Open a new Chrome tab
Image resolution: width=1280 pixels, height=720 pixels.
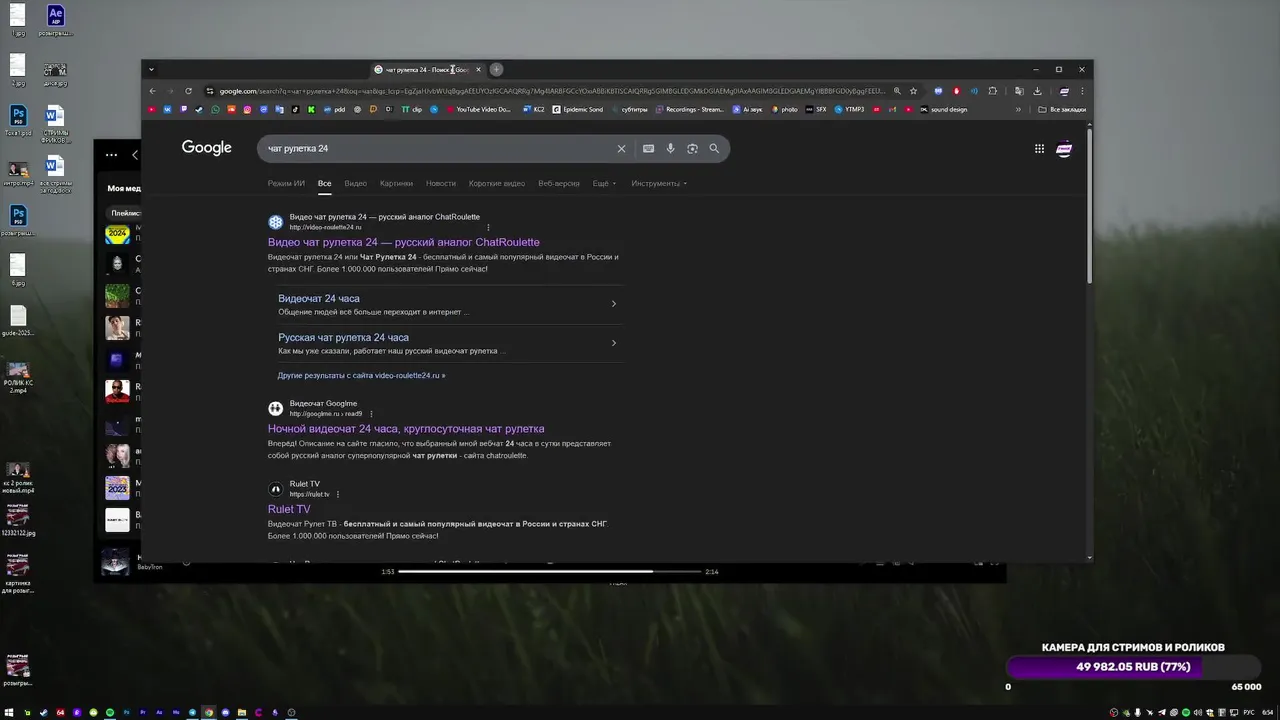(496, 69)
